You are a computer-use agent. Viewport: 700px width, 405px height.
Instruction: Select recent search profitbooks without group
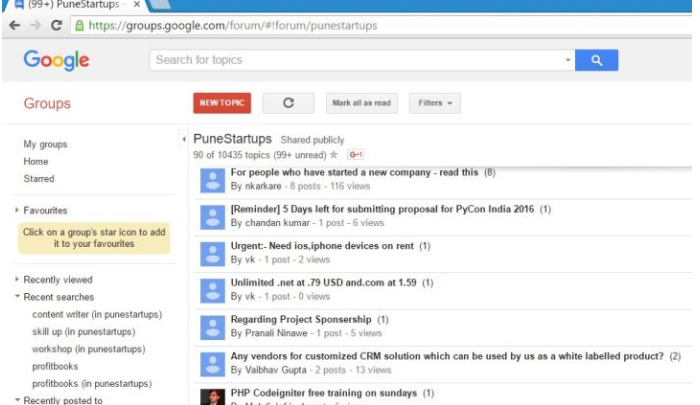coord(55,366)
